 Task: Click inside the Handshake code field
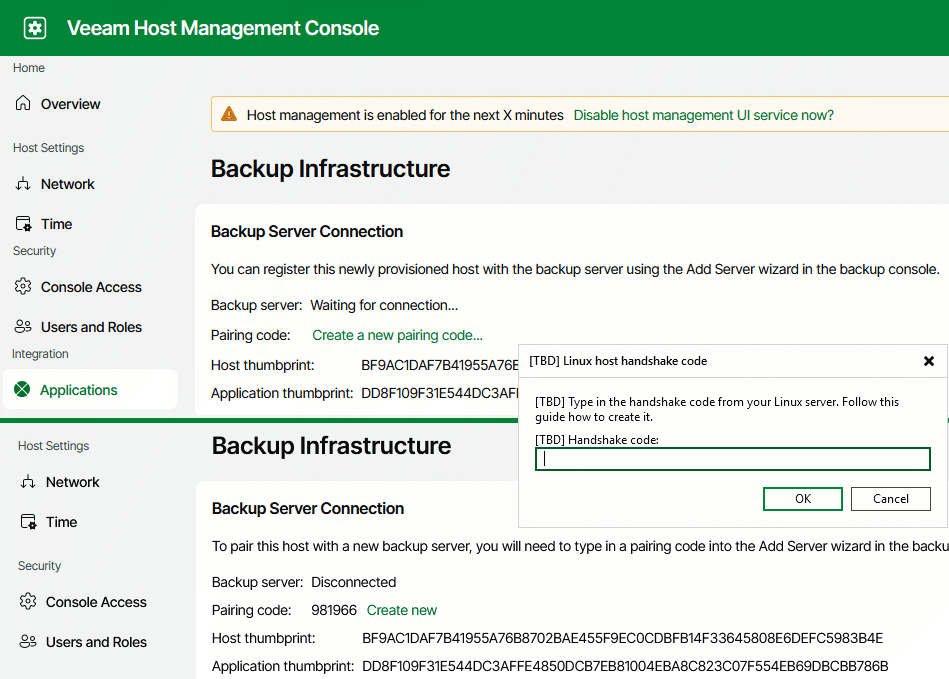coord(732,458)
